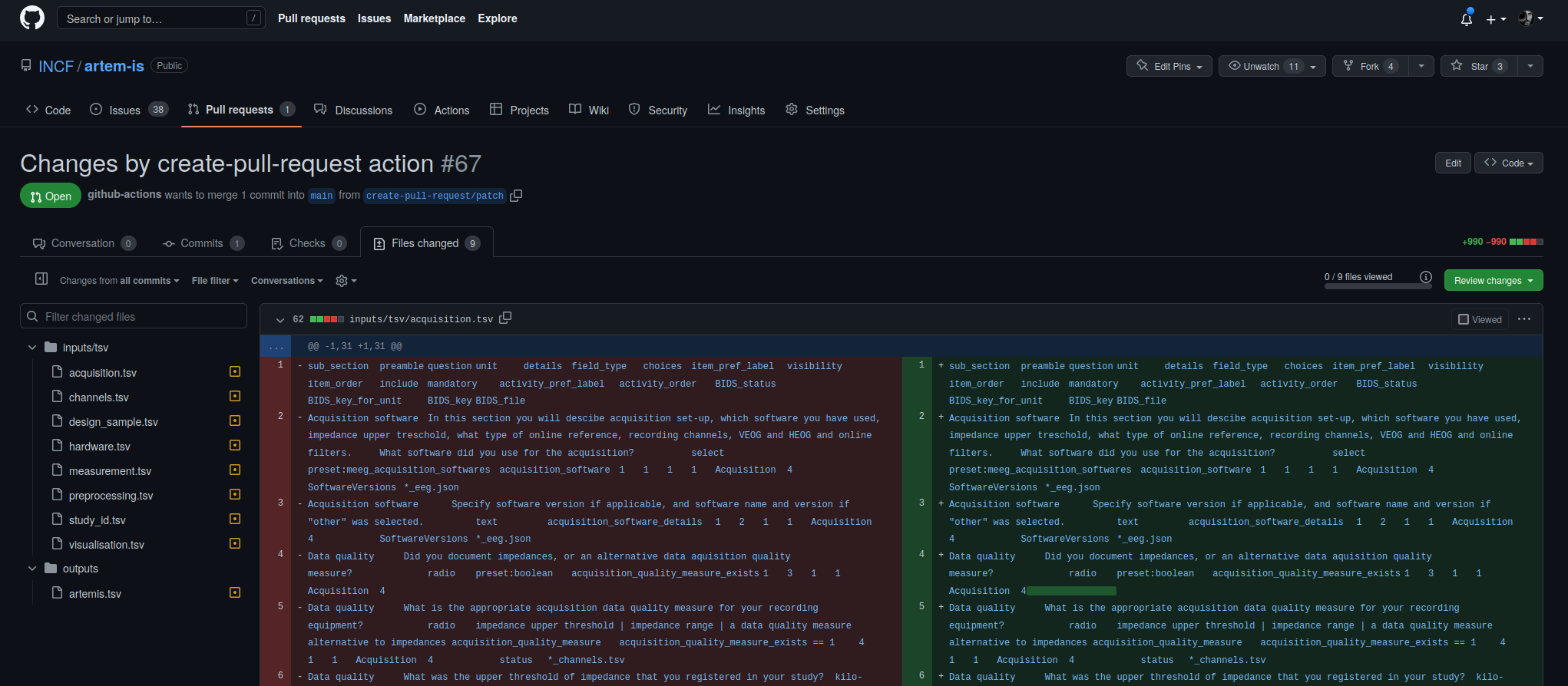Collapse the outputs folder
This screenshot has height=686, width=1568.
coord(32,569)
